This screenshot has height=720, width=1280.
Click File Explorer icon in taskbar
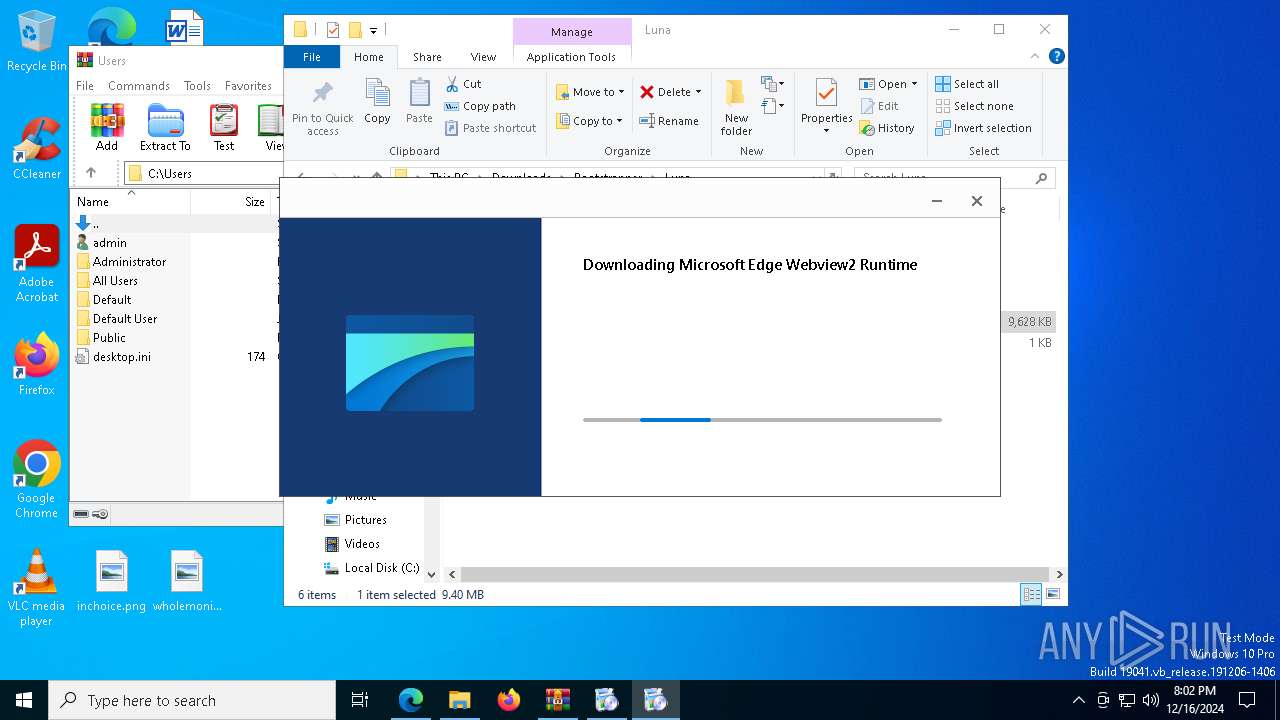(460, 700)
